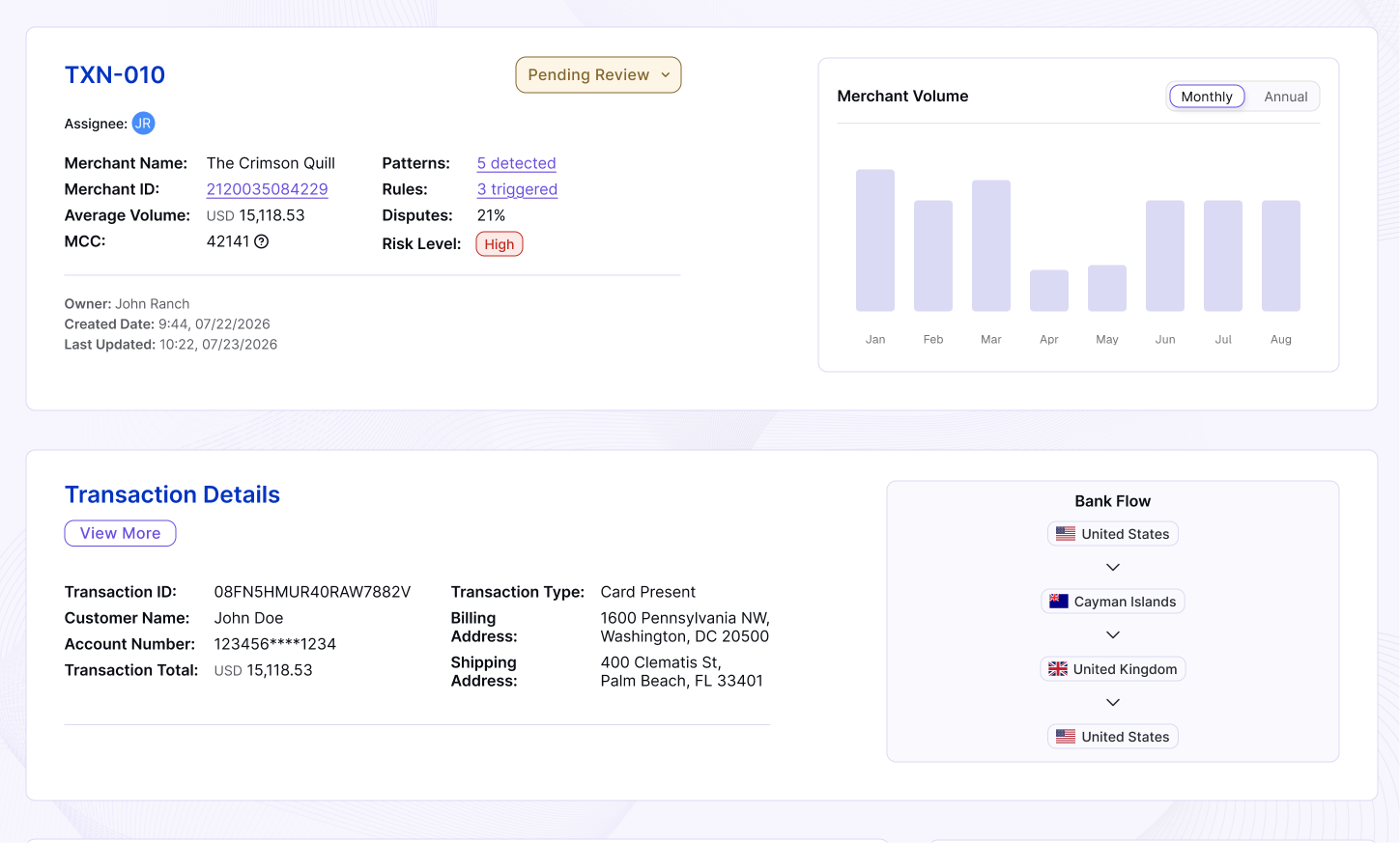Open Merchant ID 2120035084229 link

pyautogui.click(x=267, y=189)
